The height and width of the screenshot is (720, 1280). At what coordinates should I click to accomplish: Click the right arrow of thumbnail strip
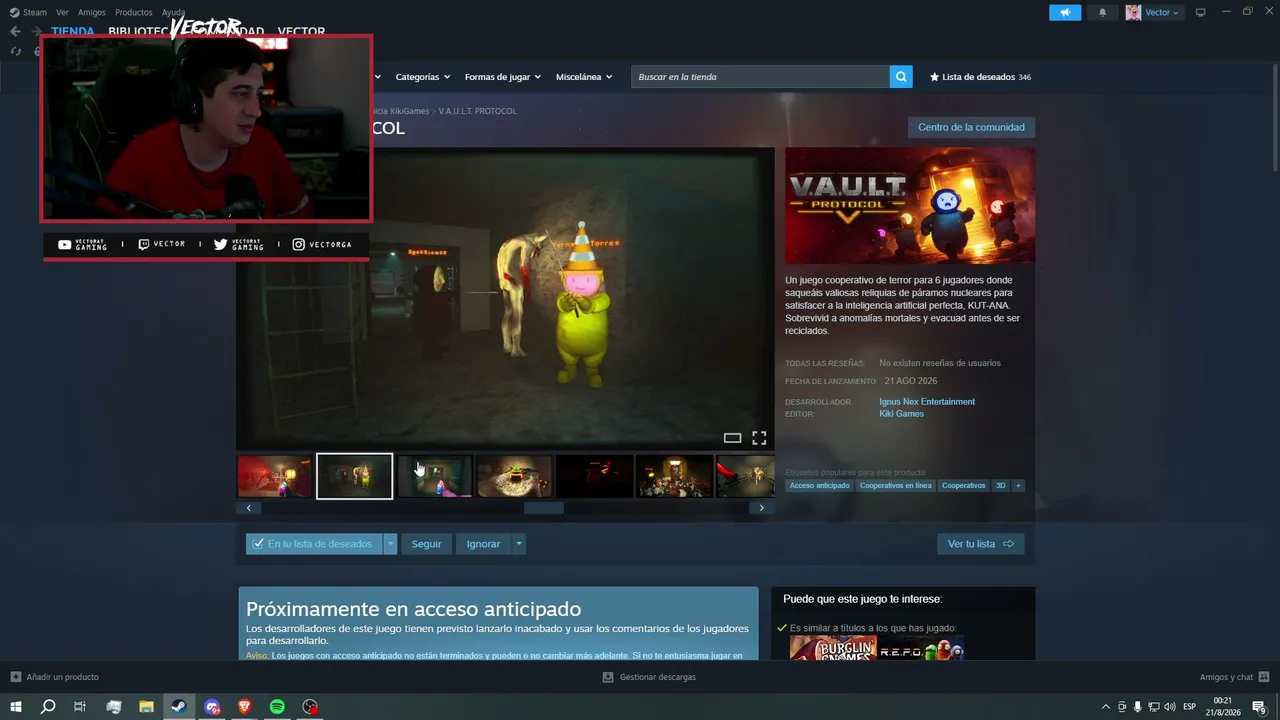[x=762, y=508]
